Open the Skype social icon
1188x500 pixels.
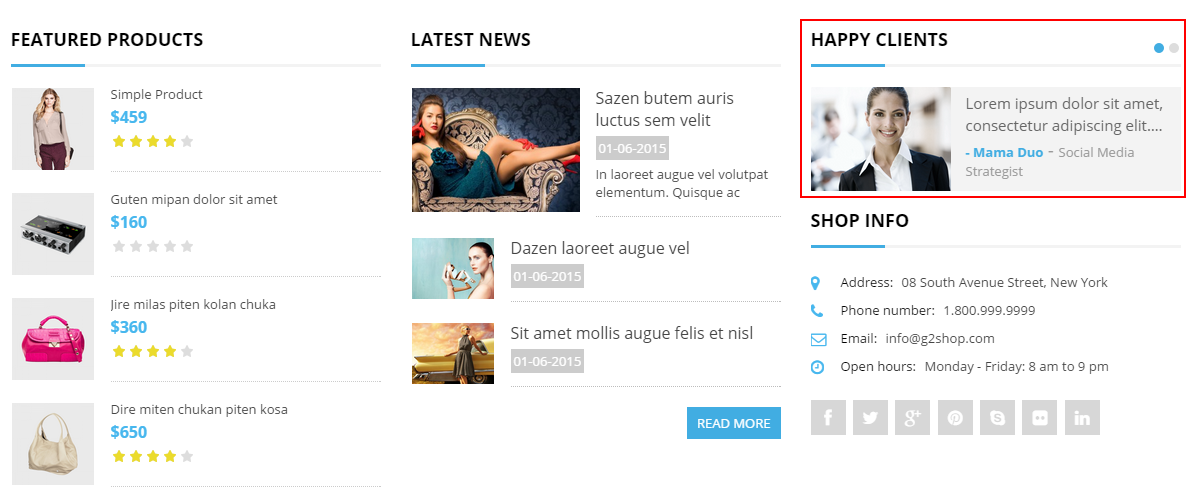[997, 417]
